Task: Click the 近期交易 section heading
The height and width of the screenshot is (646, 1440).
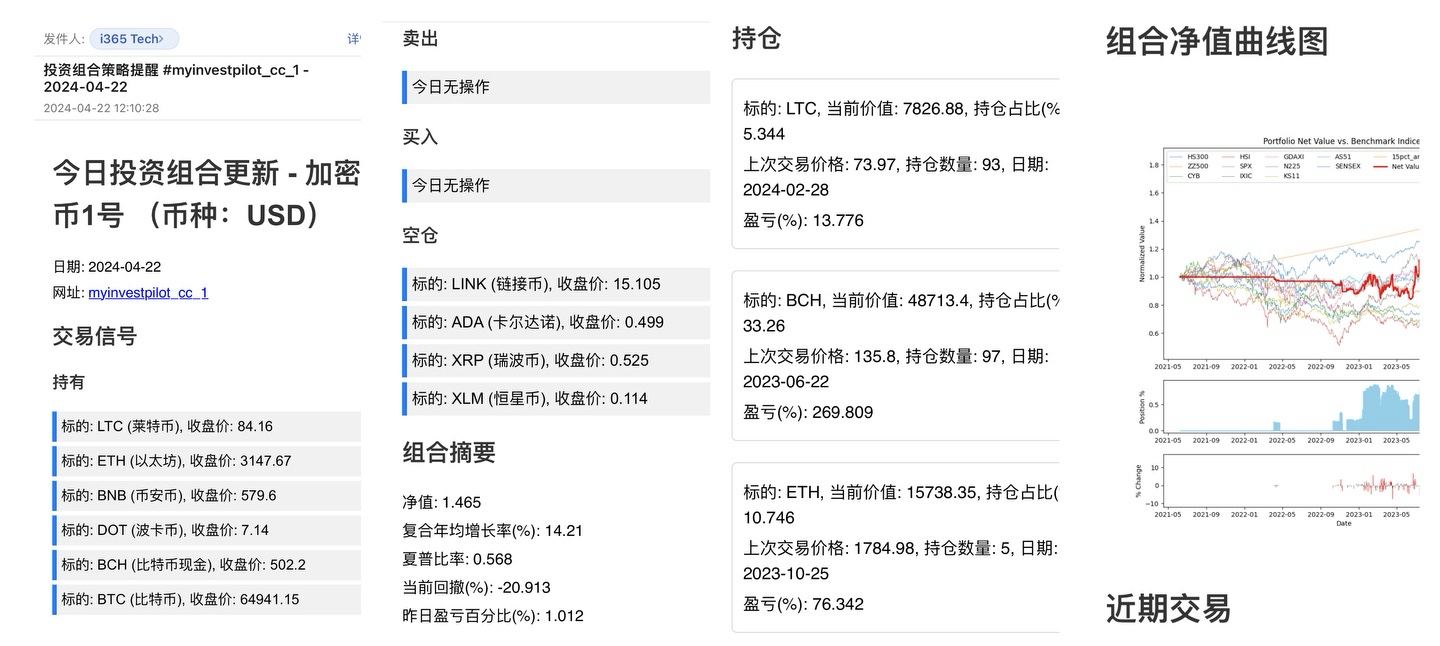Action: (x=1167, y=608)
